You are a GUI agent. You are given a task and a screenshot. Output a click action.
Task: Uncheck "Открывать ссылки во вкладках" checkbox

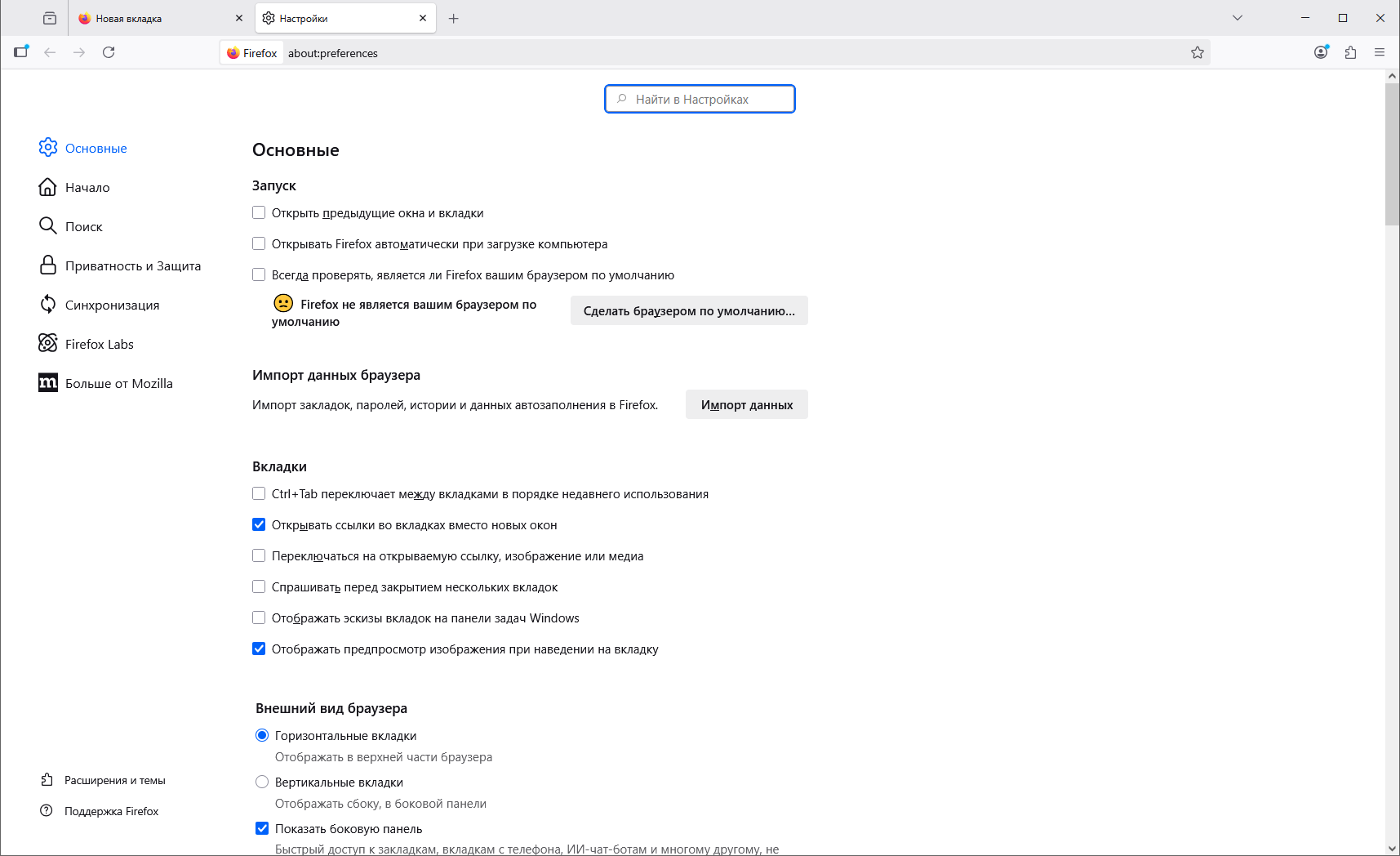click(259, 525)
